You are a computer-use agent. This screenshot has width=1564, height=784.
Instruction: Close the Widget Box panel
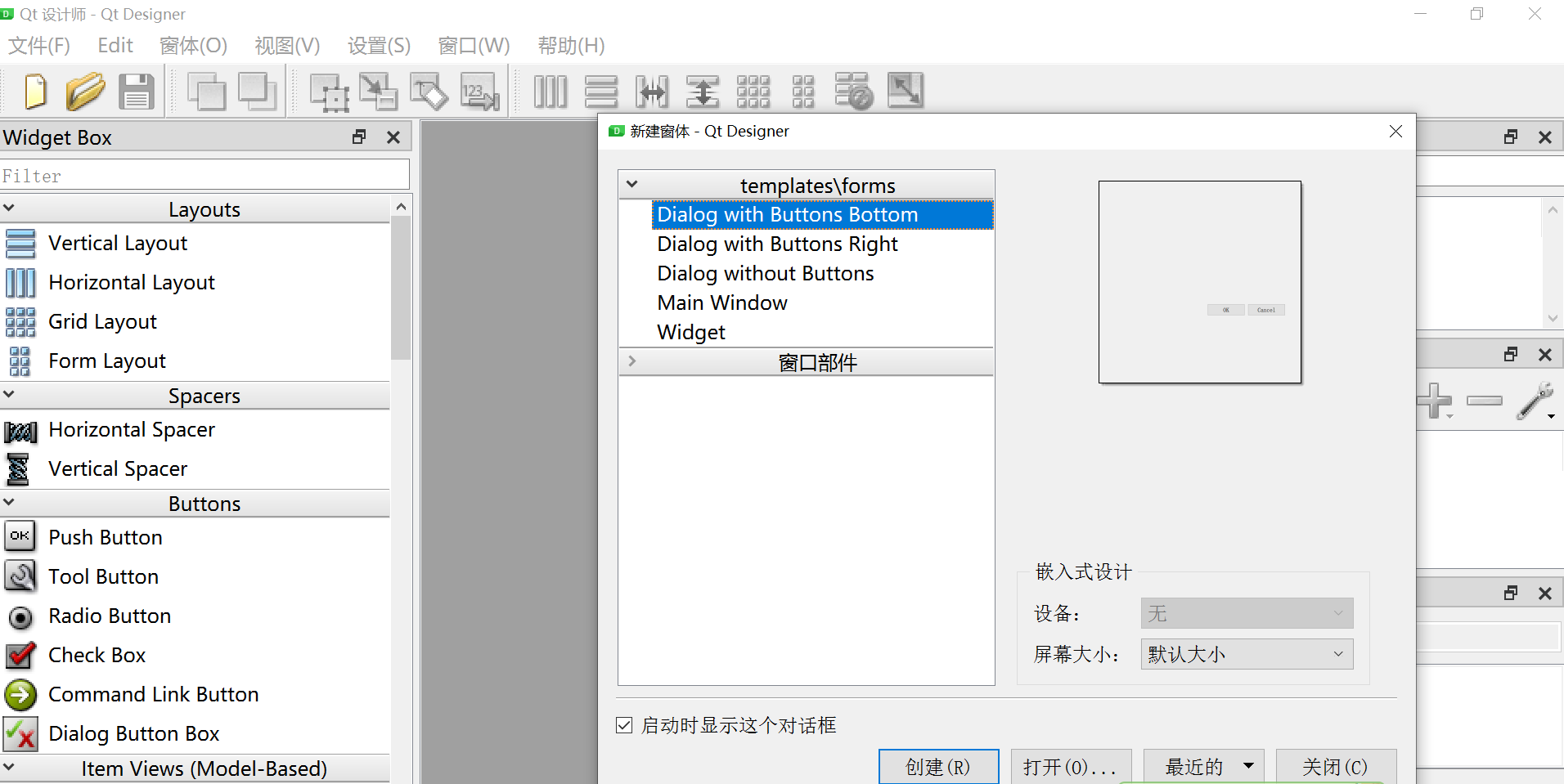tap(393, 137)
